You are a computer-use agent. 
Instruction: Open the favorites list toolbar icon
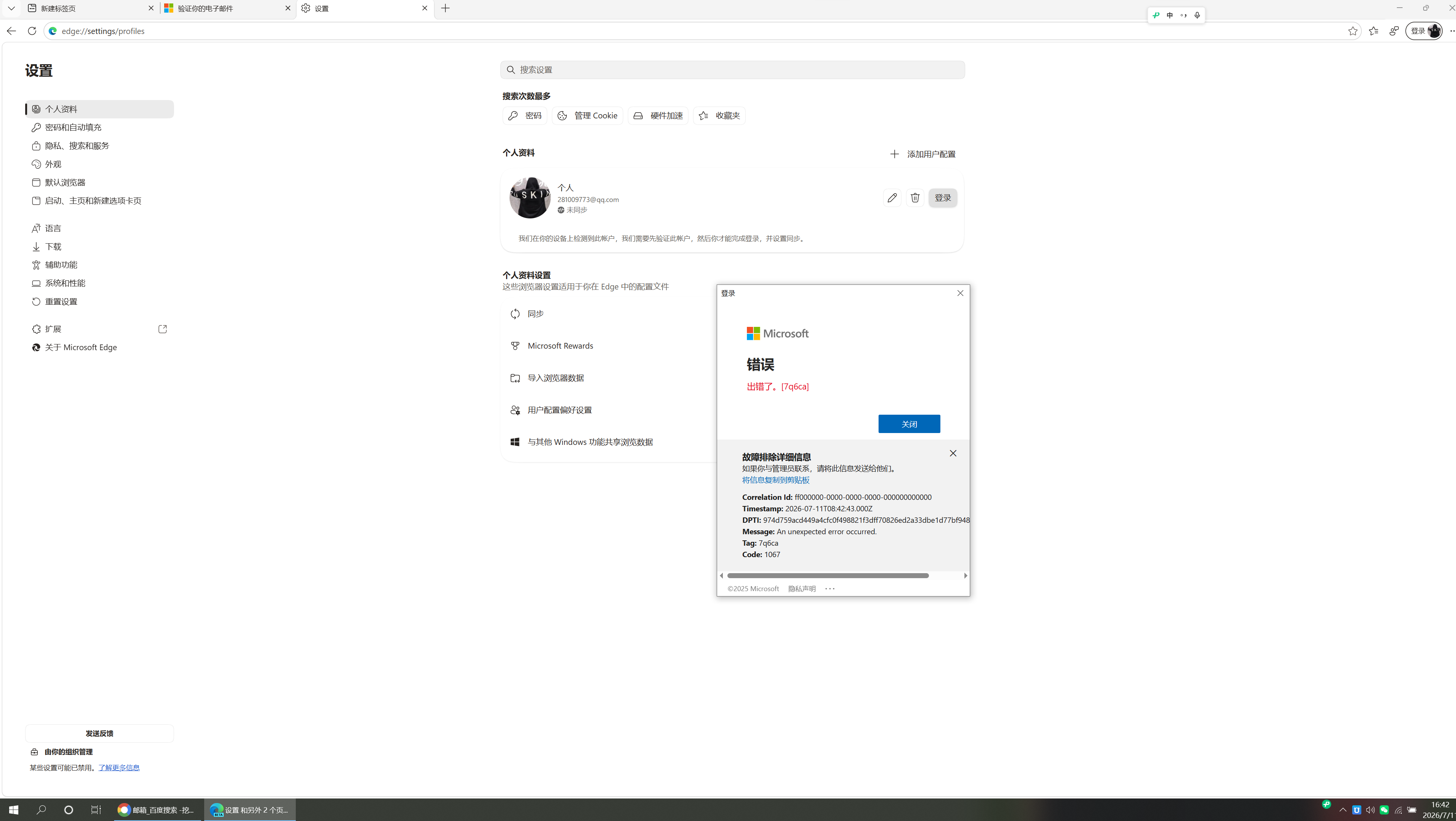(1374, 31)
